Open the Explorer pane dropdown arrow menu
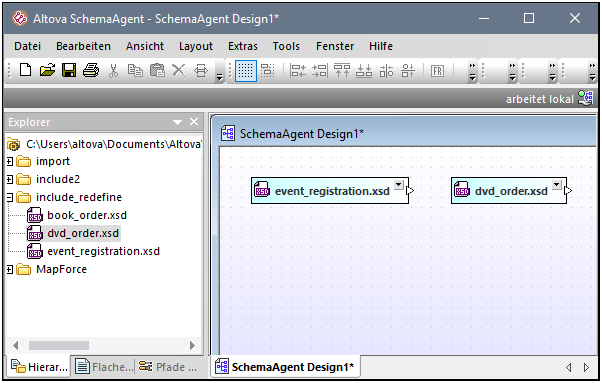 (177, 122)
